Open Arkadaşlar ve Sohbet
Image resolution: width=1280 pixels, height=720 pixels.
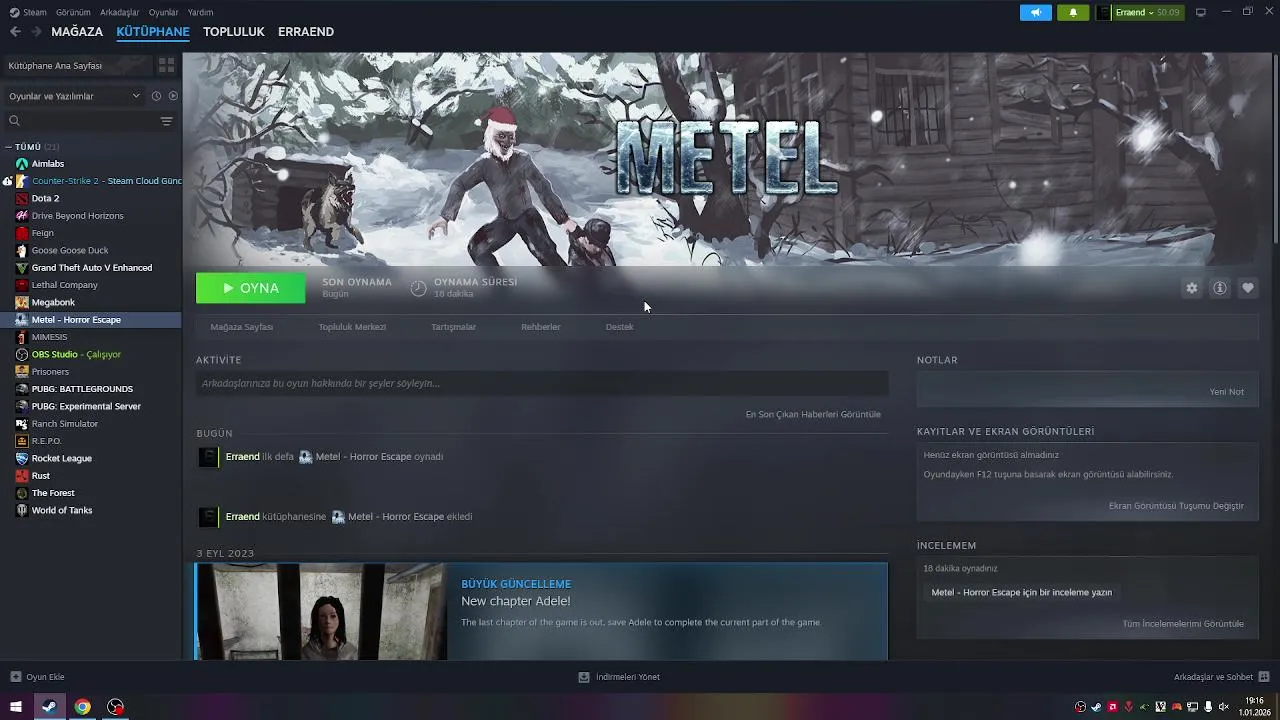(x=1221, y=677)
